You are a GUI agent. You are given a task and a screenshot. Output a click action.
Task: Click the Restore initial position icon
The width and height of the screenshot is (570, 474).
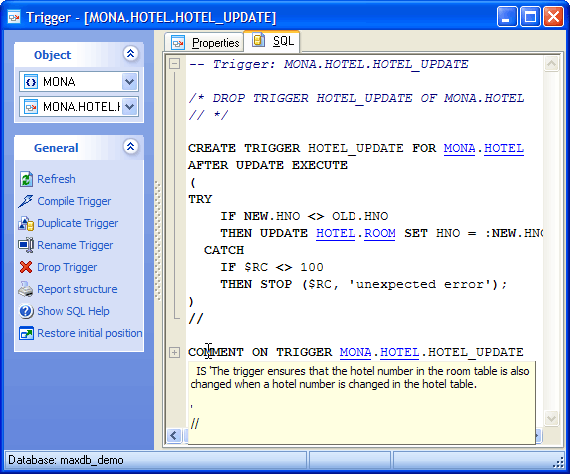(x=26, y=333)
